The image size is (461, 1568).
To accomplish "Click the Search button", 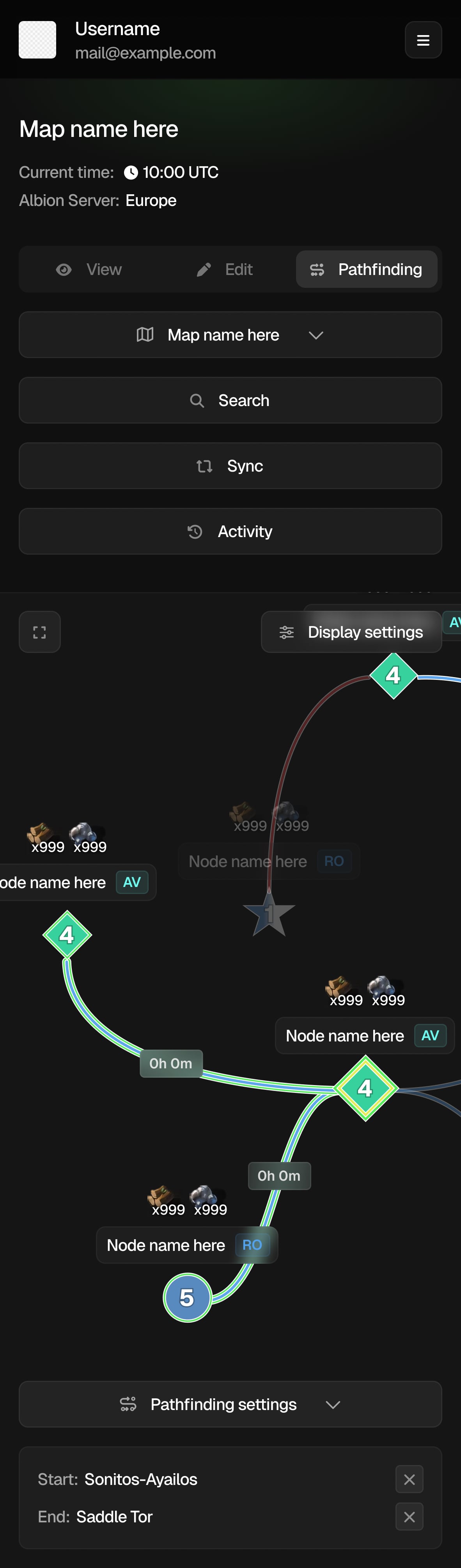I will [x=230, y=401].
